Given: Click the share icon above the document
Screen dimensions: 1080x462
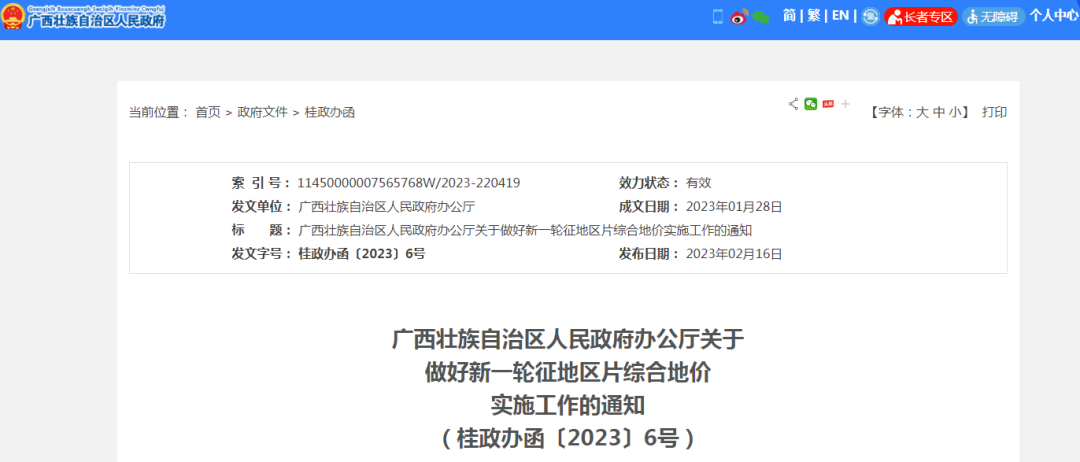Looking at the screenshot, I should (x=794, y=104).
